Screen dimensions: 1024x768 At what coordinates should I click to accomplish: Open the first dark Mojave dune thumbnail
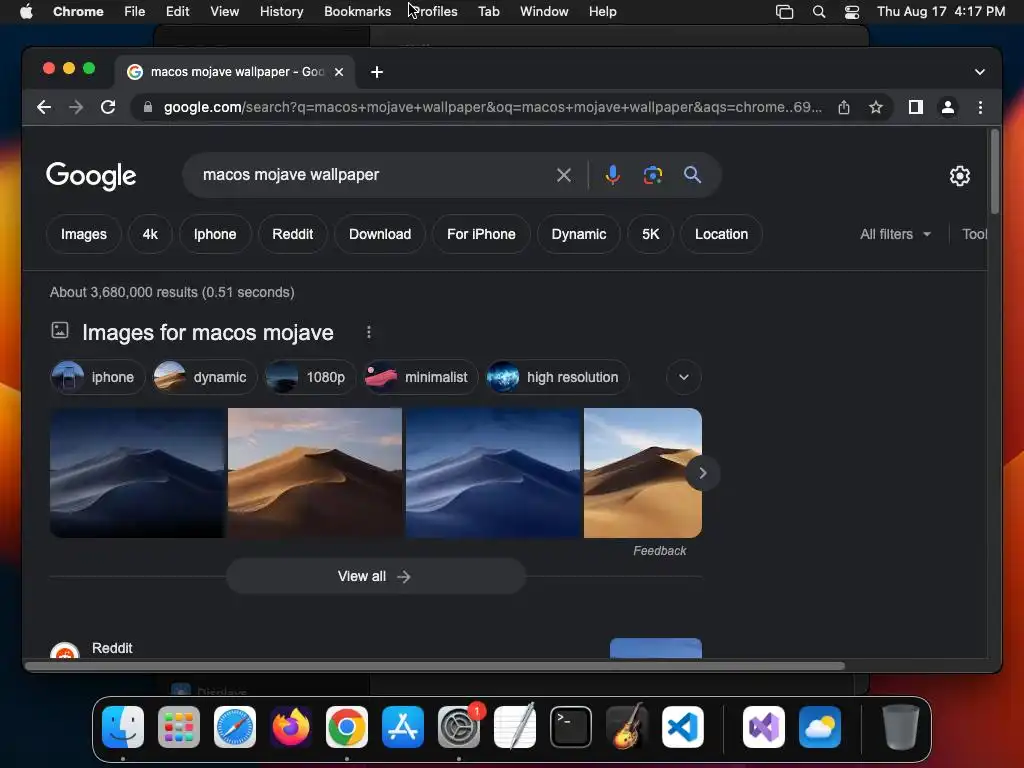(x=137, y=473)
